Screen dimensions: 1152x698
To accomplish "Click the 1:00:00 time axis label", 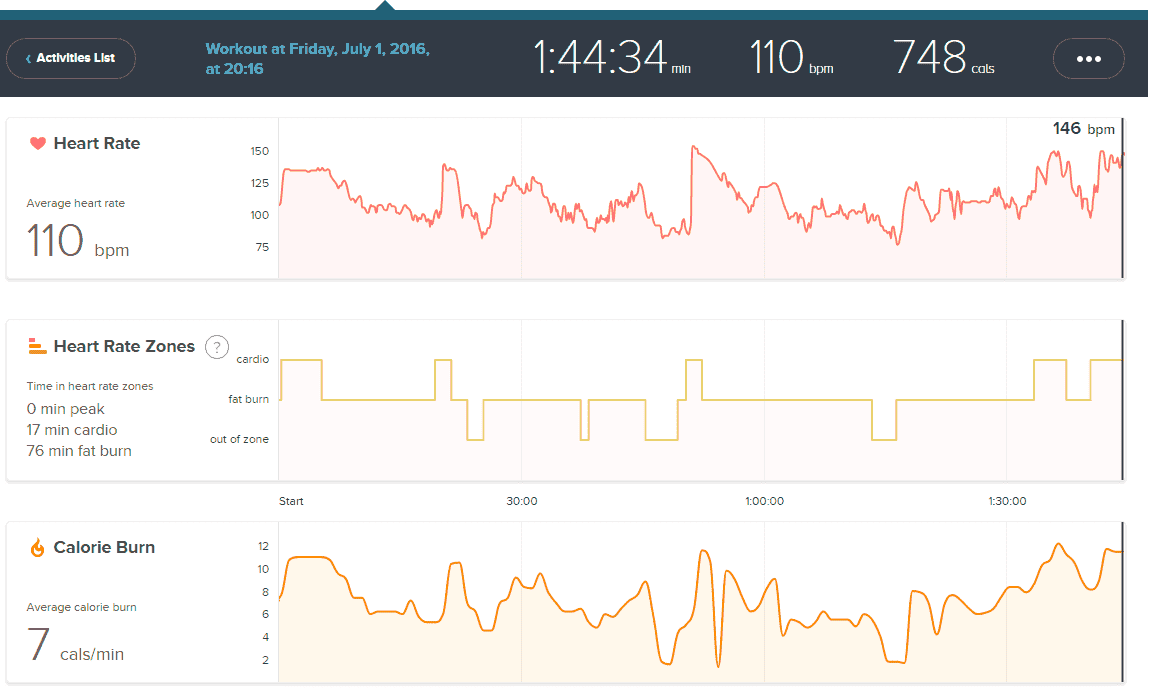I will coord(764,501).
